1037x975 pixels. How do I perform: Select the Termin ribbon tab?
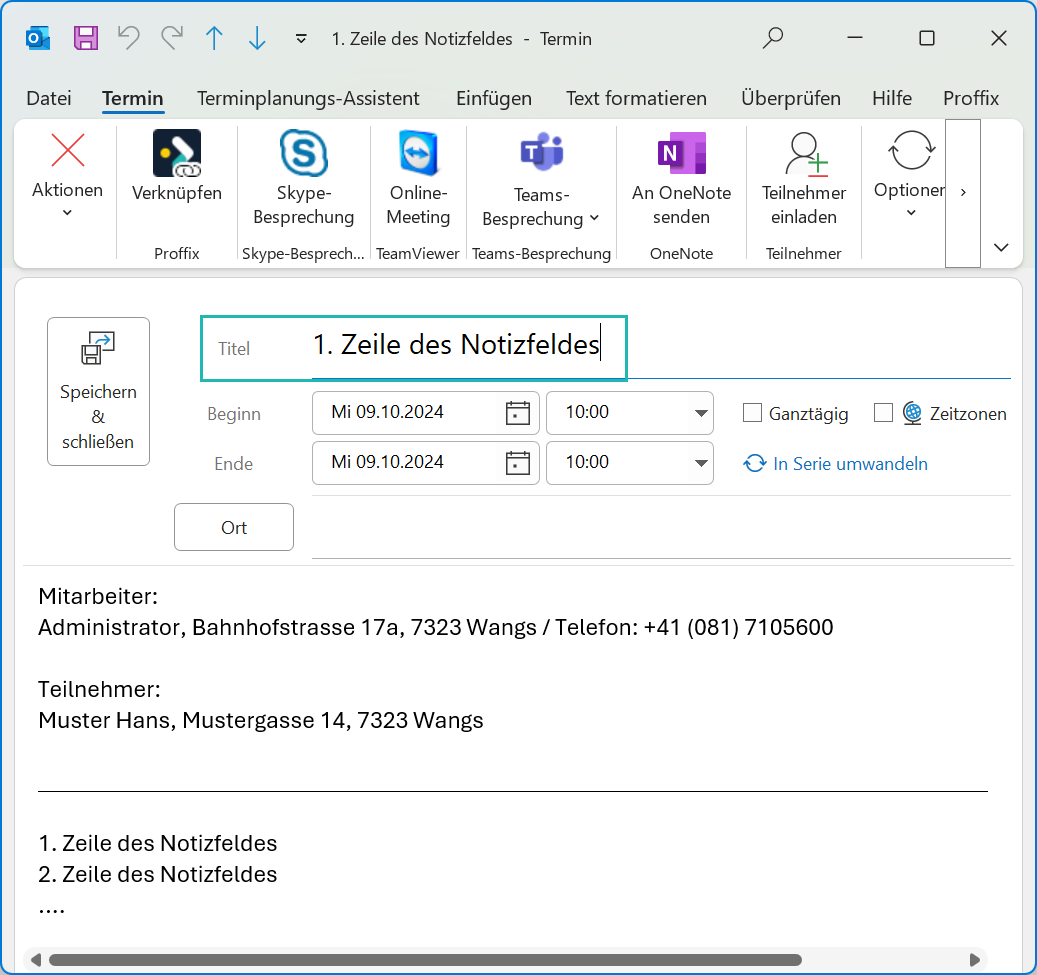[132, 98]
